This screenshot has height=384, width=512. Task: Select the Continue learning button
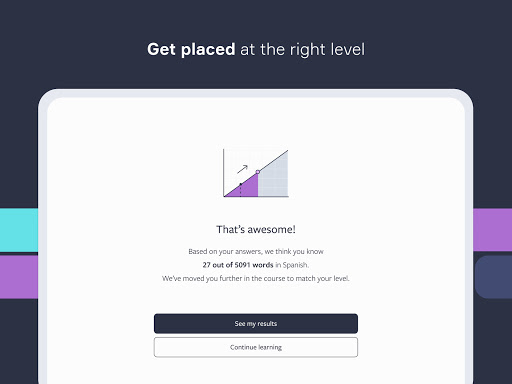tap(256, 347)
